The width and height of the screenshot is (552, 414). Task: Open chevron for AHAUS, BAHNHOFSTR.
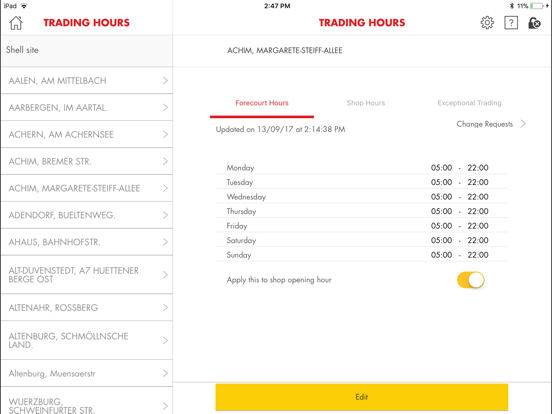point(165,242)
